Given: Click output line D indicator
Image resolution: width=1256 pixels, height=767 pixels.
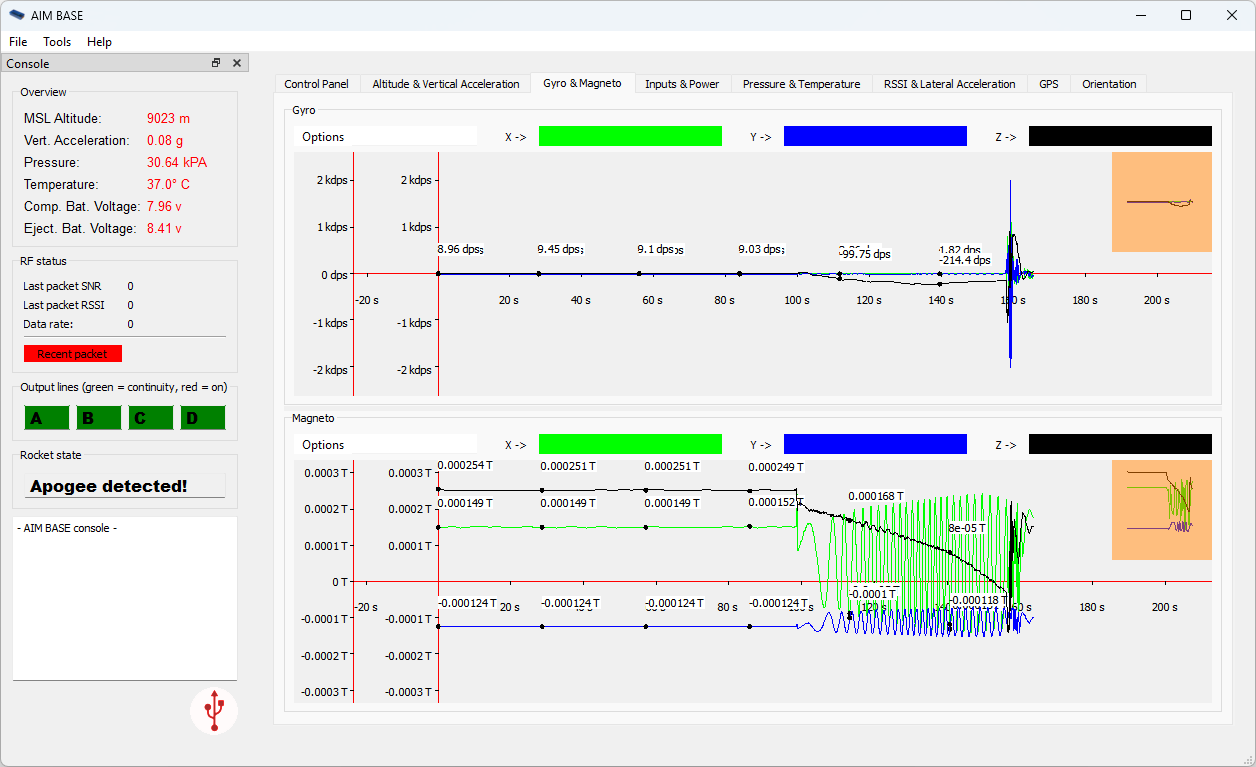Looking at the screenshot, I should (x=203, y=418).
